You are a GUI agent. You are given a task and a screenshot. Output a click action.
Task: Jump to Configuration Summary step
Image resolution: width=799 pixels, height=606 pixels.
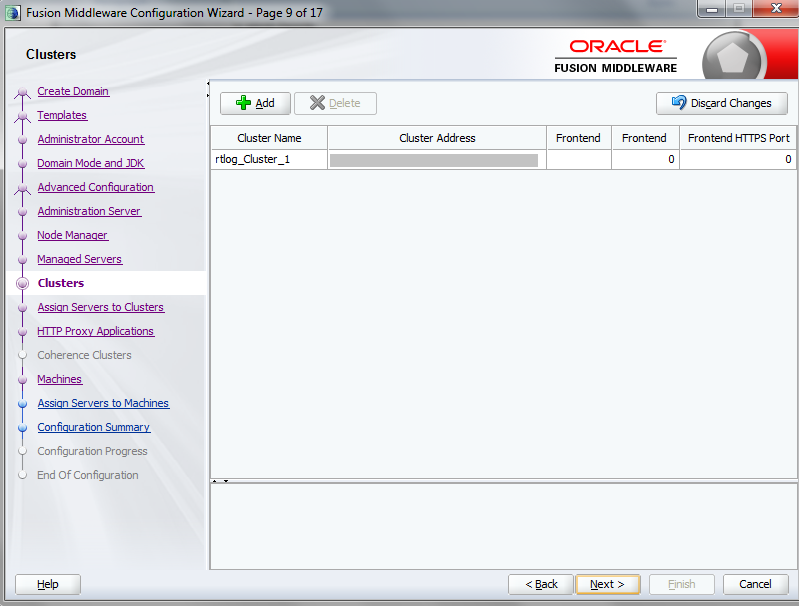94,427
